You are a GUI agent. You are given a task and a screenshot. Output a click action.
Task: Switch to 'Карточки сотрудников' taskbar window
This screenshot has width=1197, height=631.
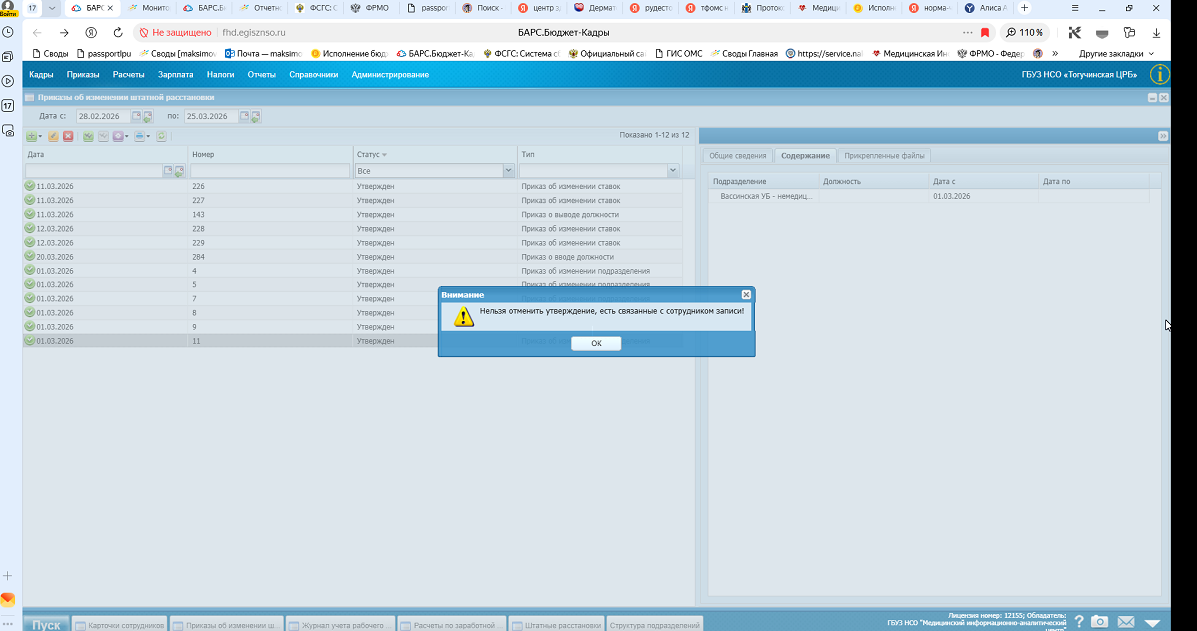[121, 624]
